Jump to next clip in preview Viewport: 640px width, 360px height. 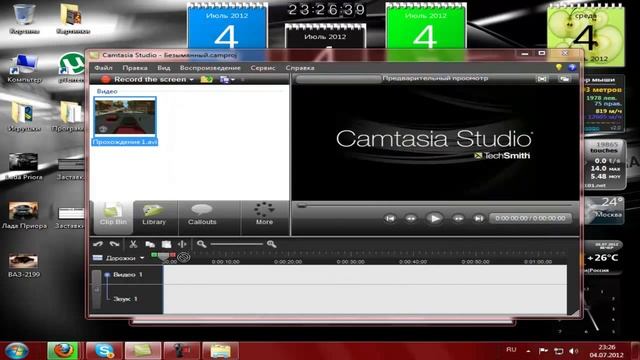coord(478,218)
